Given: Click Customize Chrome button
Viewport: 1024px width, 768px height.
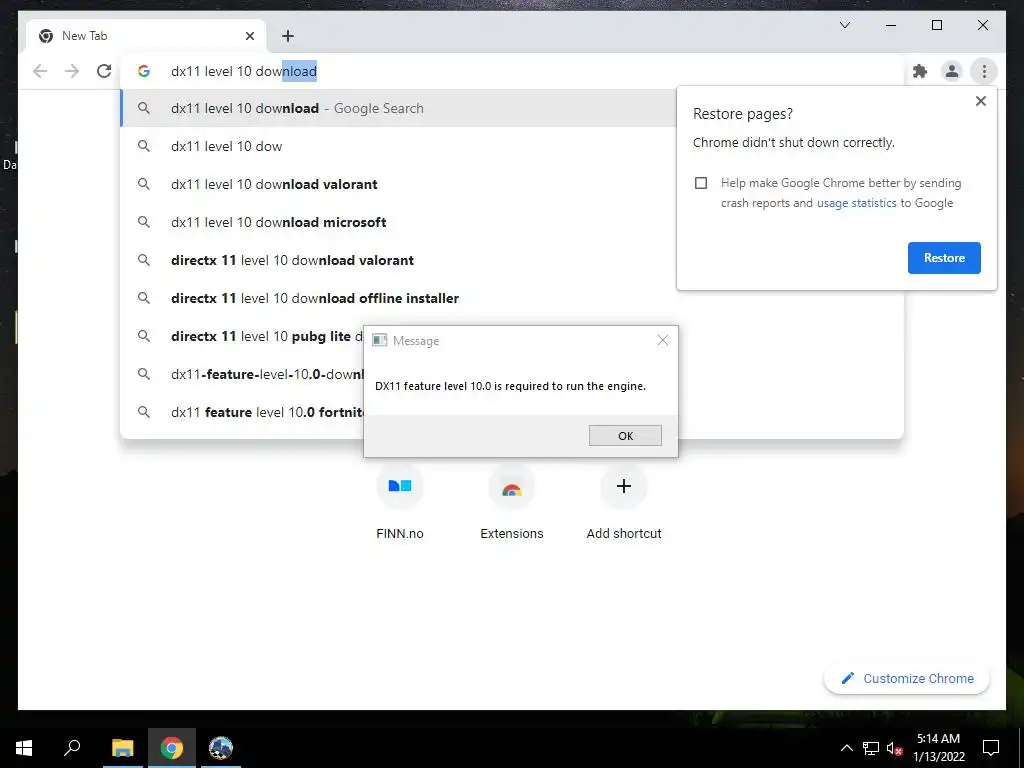Looking at the screenshot, I should coord(907,679).
